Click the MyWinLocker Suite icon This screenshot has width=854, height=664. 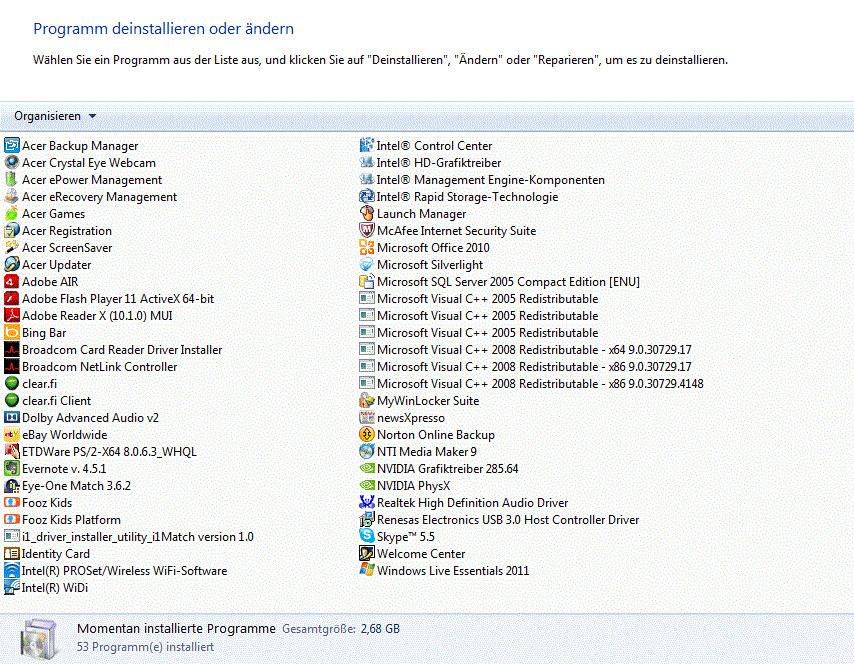coord(367,400)
